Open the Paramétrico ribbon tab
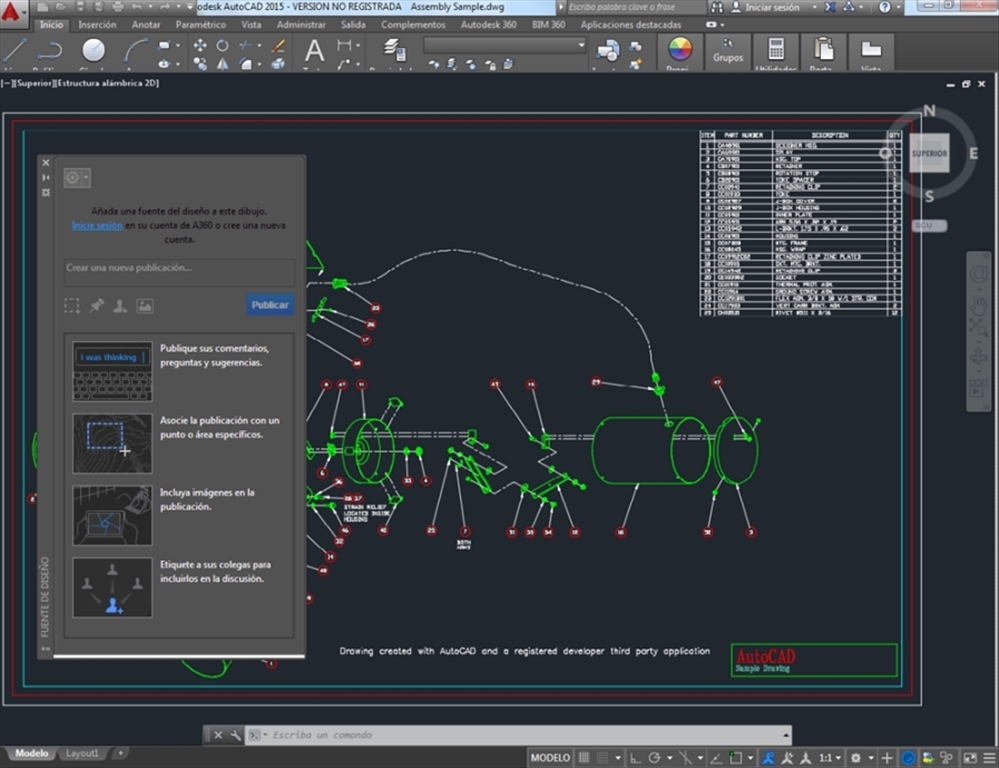Screen dimensions: 999x768 pos(201,24)
